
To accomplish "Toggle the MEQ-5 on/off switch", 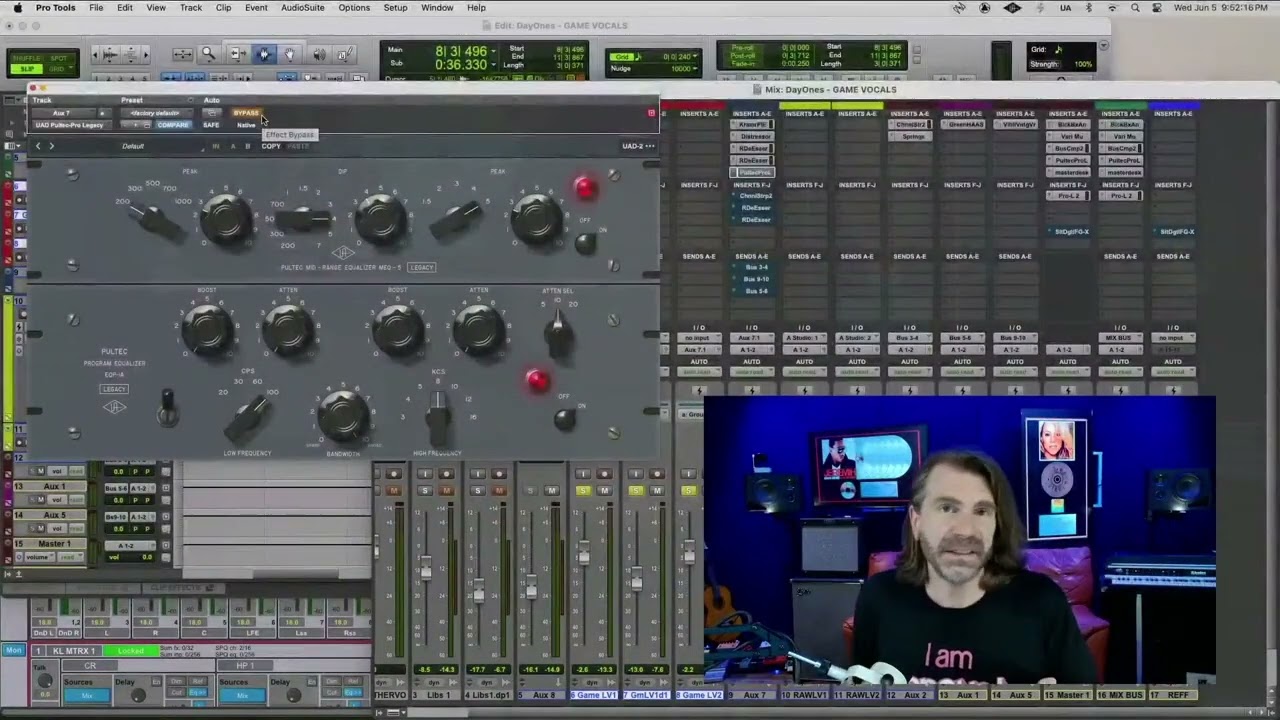I will [x=585, y=241].
